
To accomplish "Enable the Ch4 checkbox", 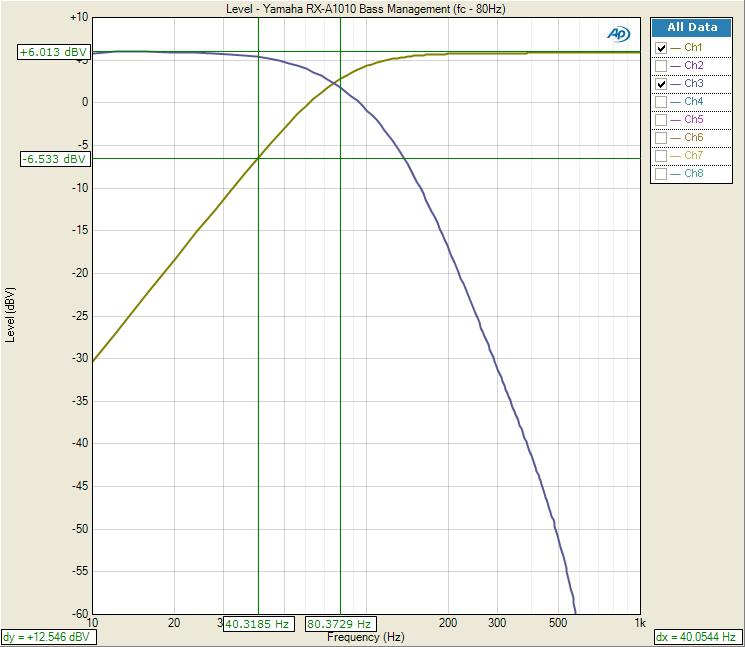I will coord(661,102).
